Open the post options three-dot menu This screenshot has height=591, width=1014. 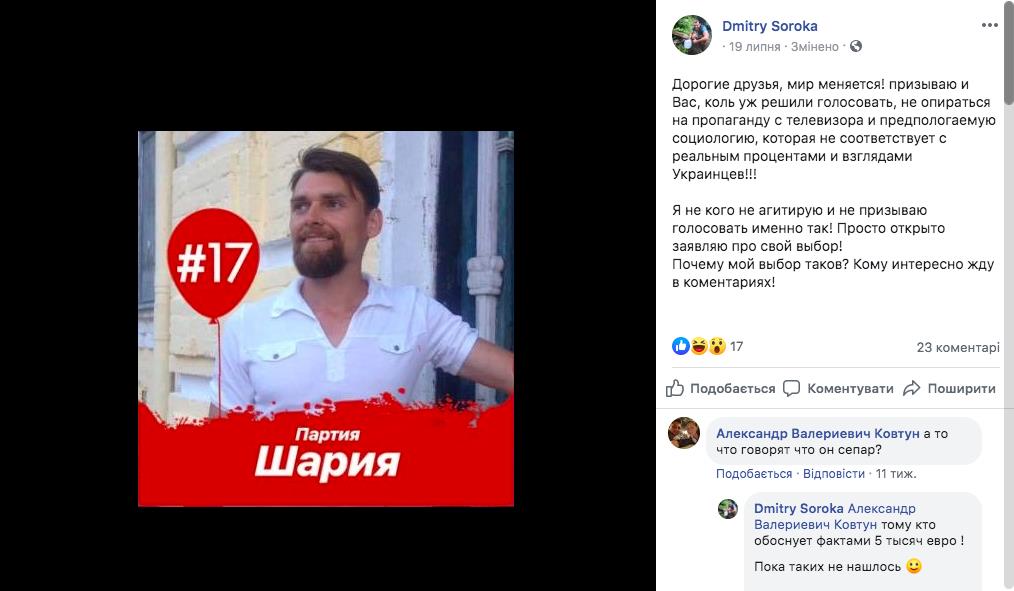coord(989,25)
